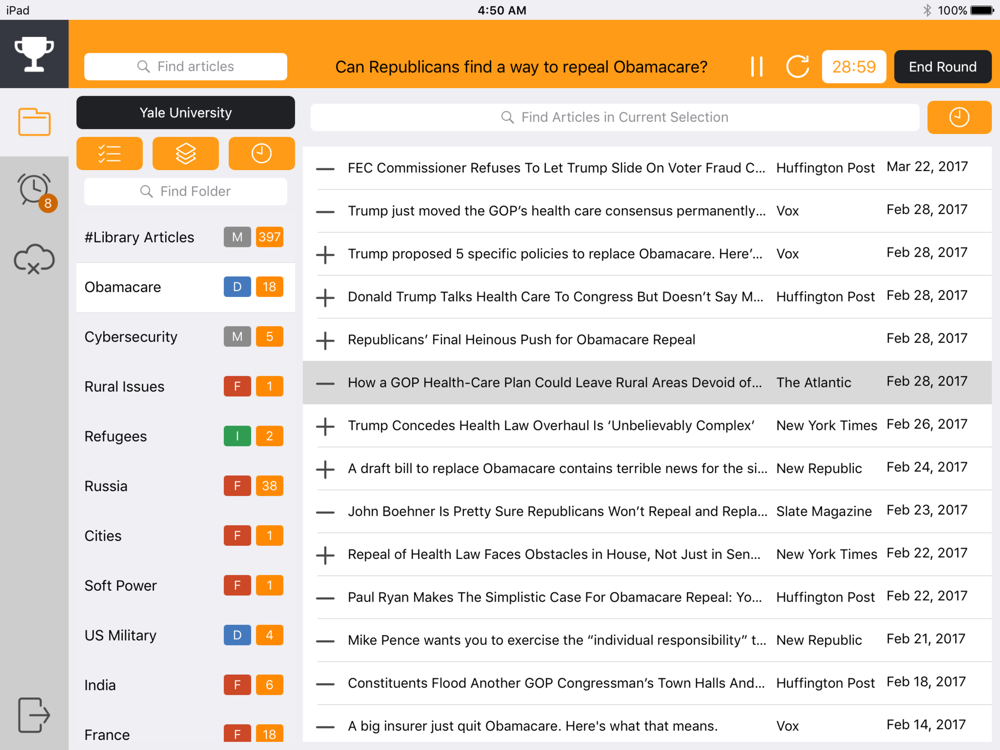Tap the log out exit icon
The width and height of the screenshot is (1000, 750).
click(33, 714)
